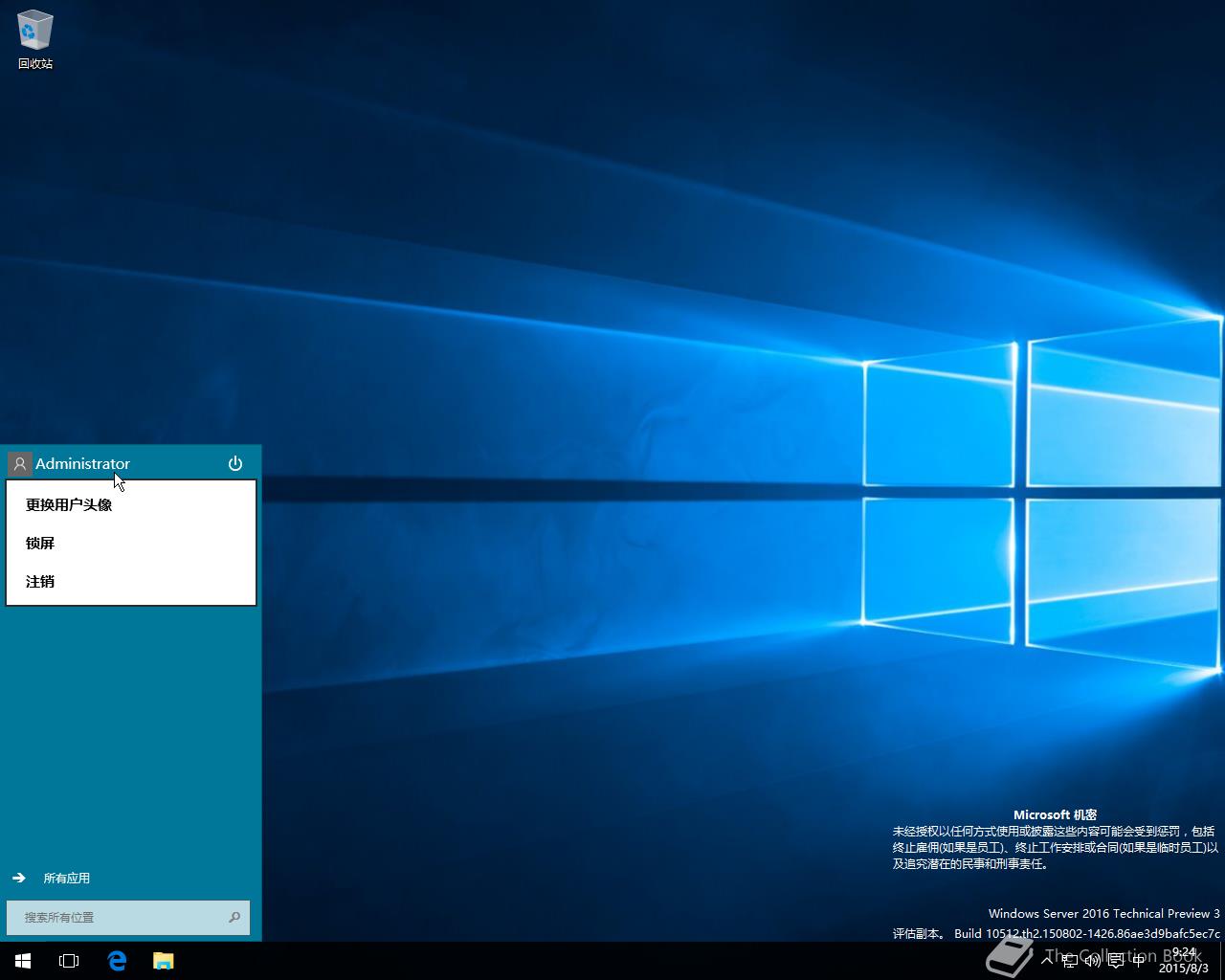Click the 搜索所有位置 search box

(x=128, y=917)
